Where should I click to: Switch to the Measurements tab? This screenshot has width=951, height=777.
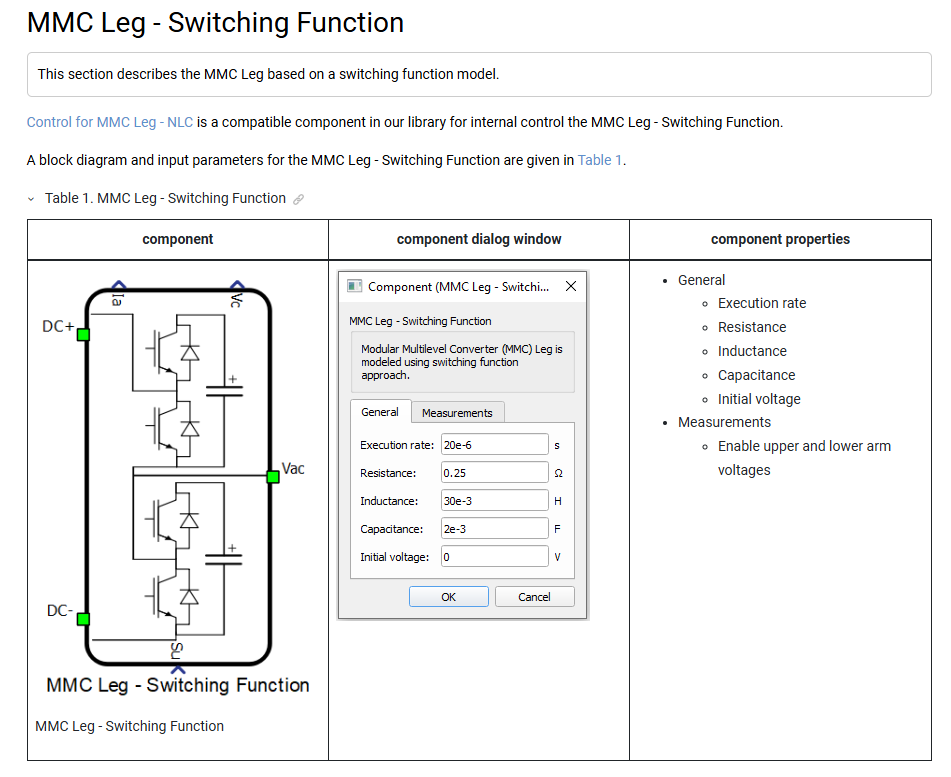[x=457, y=413]
